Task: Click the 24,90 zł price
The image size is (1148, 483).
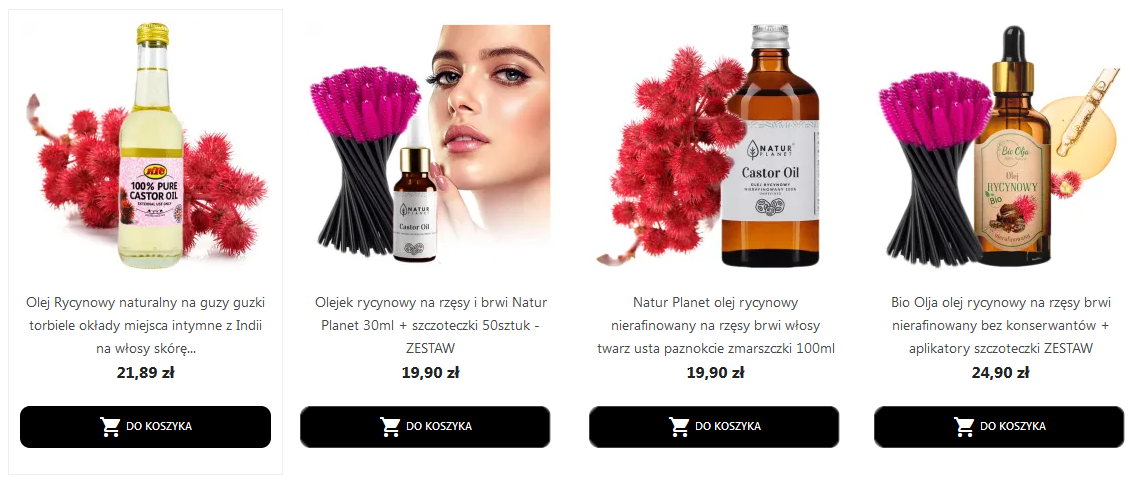Action: [x=1000, y=372]
